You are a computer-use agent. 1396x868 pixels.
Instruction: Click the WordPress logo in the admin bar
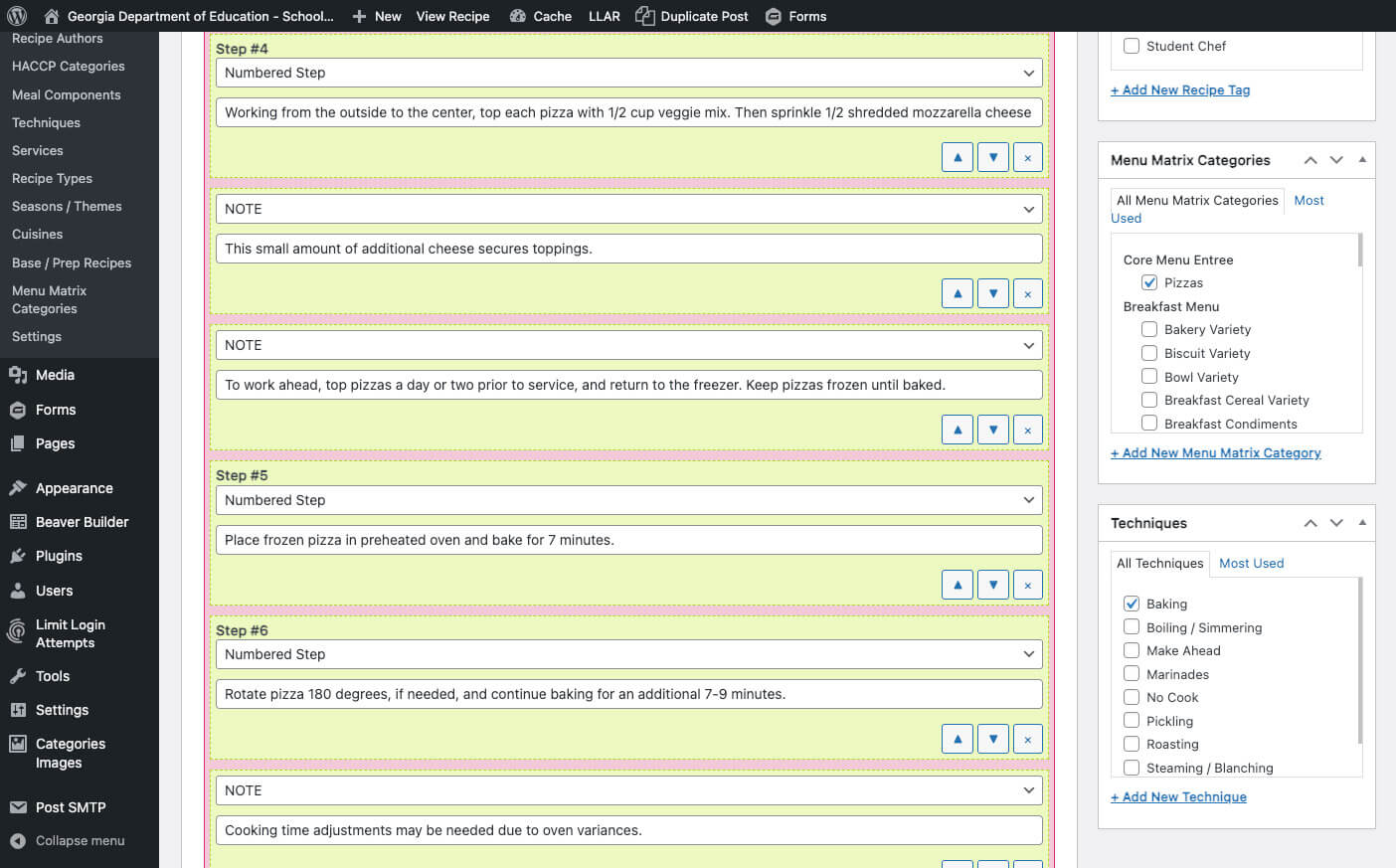click(19, 16)
